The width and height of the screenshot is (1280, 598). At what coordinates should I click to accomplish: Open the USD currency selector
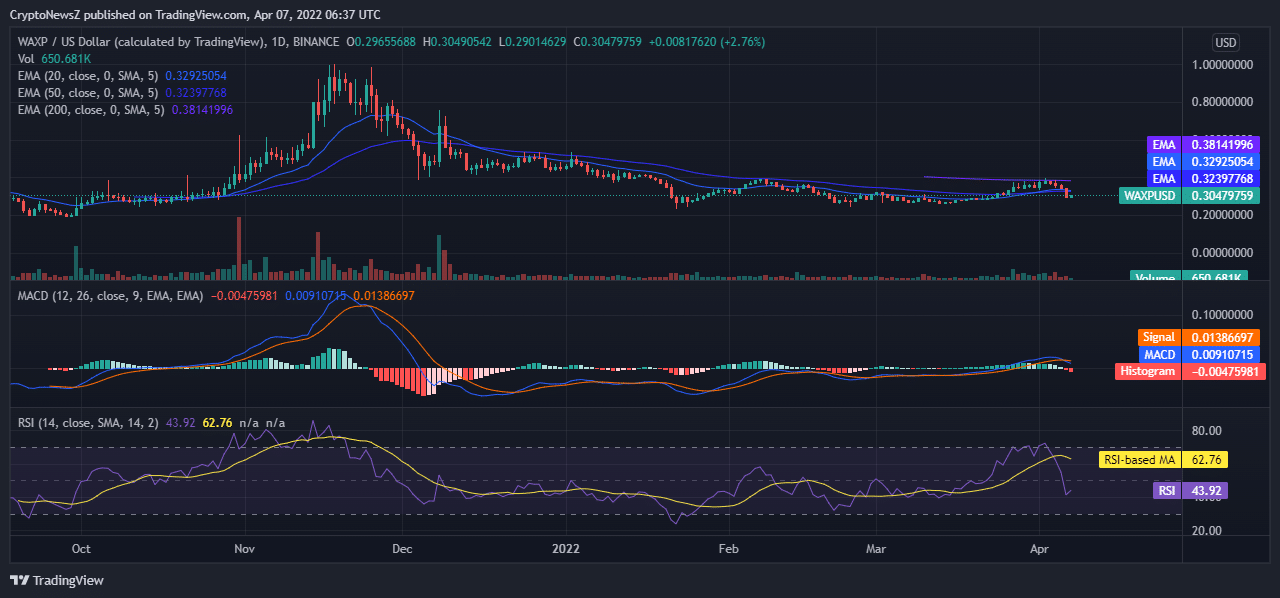(x=1225, y=43)
